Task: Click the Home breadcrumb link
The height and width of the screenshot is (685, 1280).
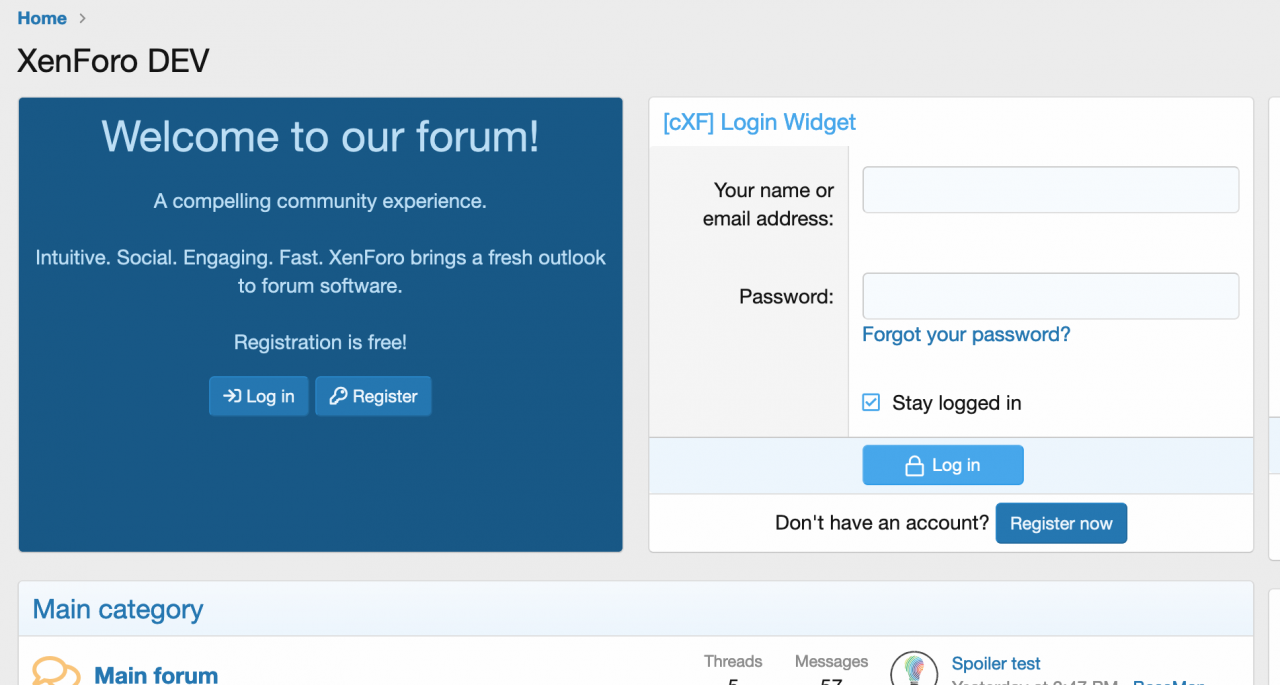Action: click(x=42, y=18)
